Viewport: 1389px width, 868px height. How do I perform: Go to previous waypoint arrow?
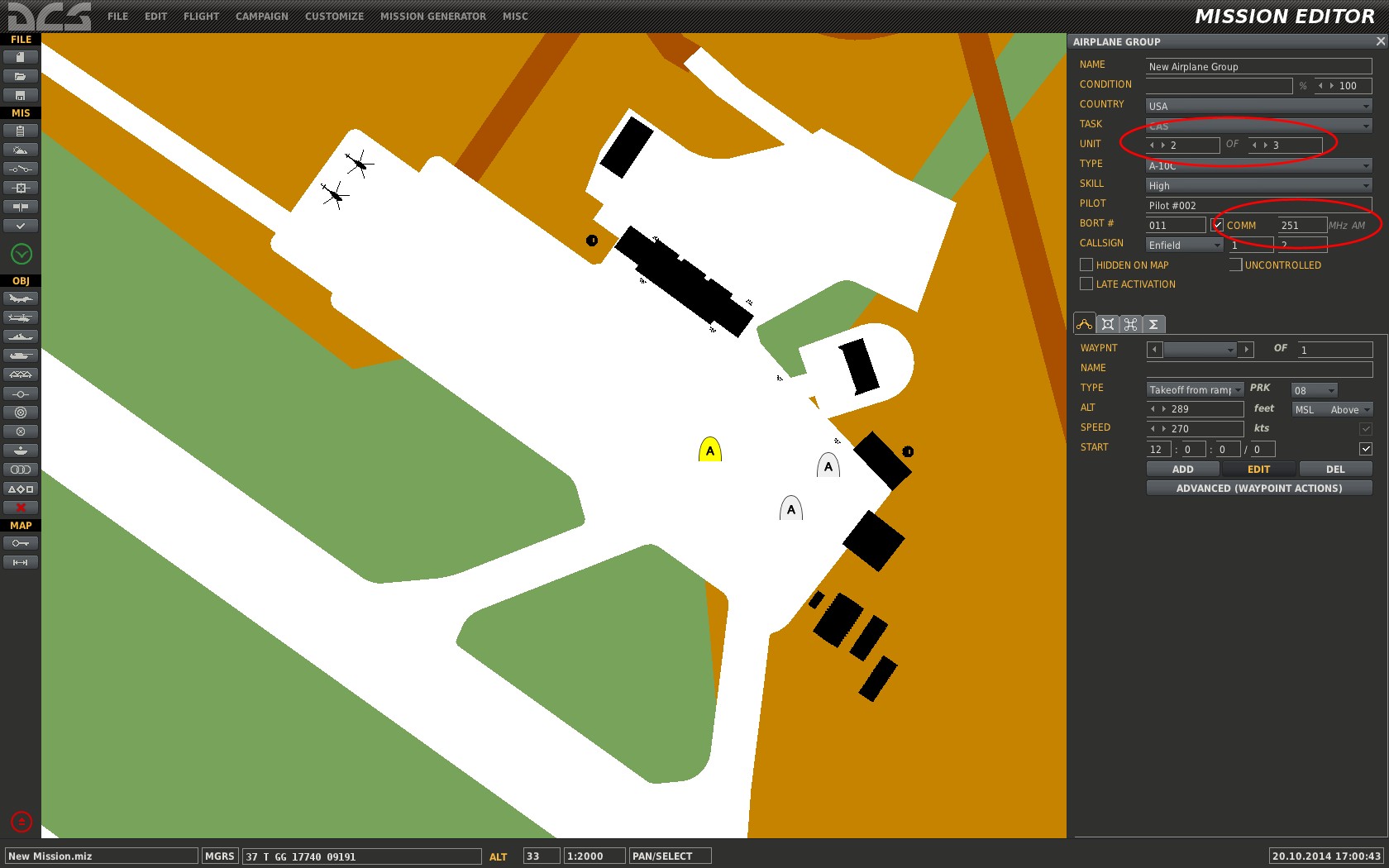[x=1154, y=350]
